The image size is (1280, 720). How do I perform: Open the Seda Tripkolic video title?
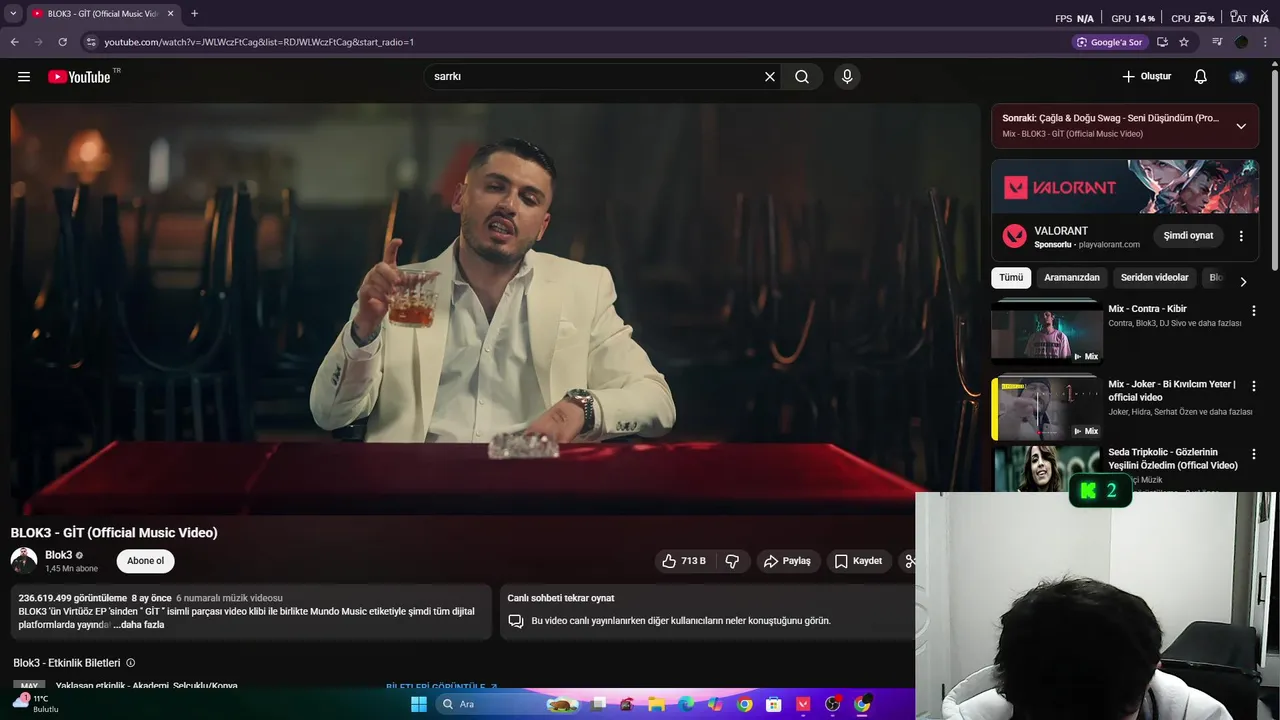tap(1173, 459)
